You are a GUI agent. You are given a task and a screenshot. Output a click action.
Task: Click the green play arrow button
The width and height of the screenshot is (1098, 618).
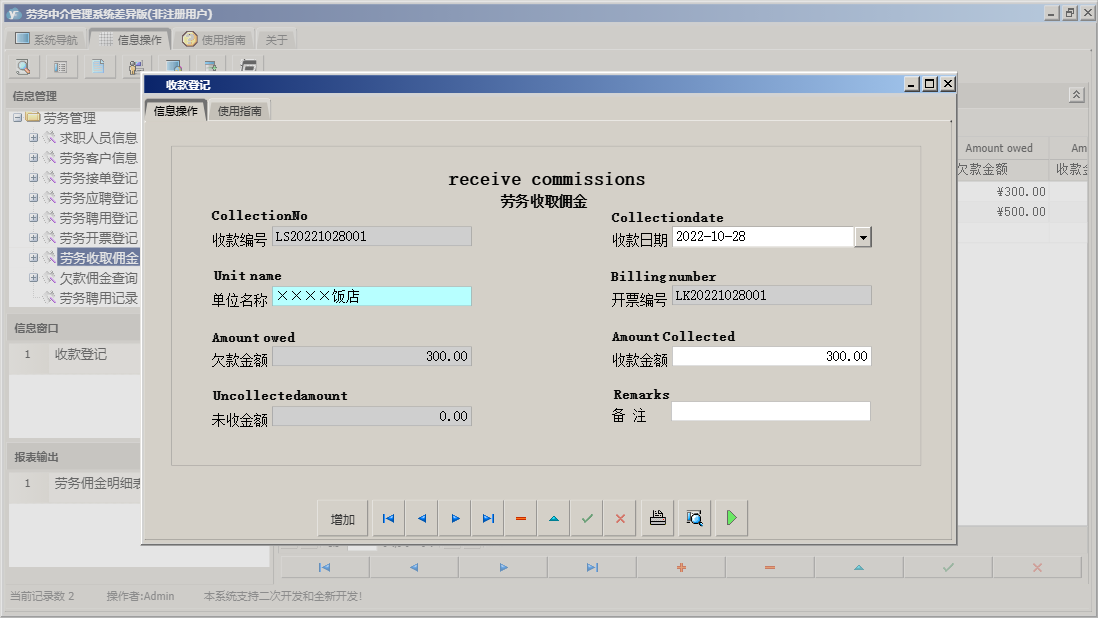pyautogui.click(x=731, y=519)
